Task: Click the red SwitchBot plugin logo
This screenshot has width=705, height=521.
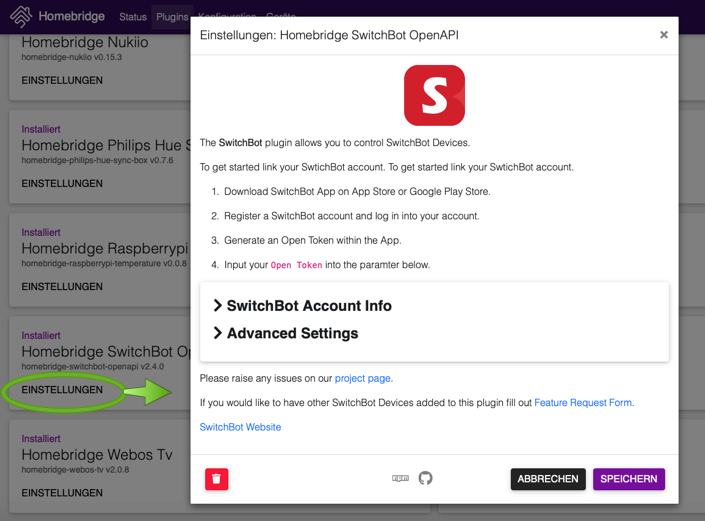Action: pyautogui.click(x=434, y=96)
